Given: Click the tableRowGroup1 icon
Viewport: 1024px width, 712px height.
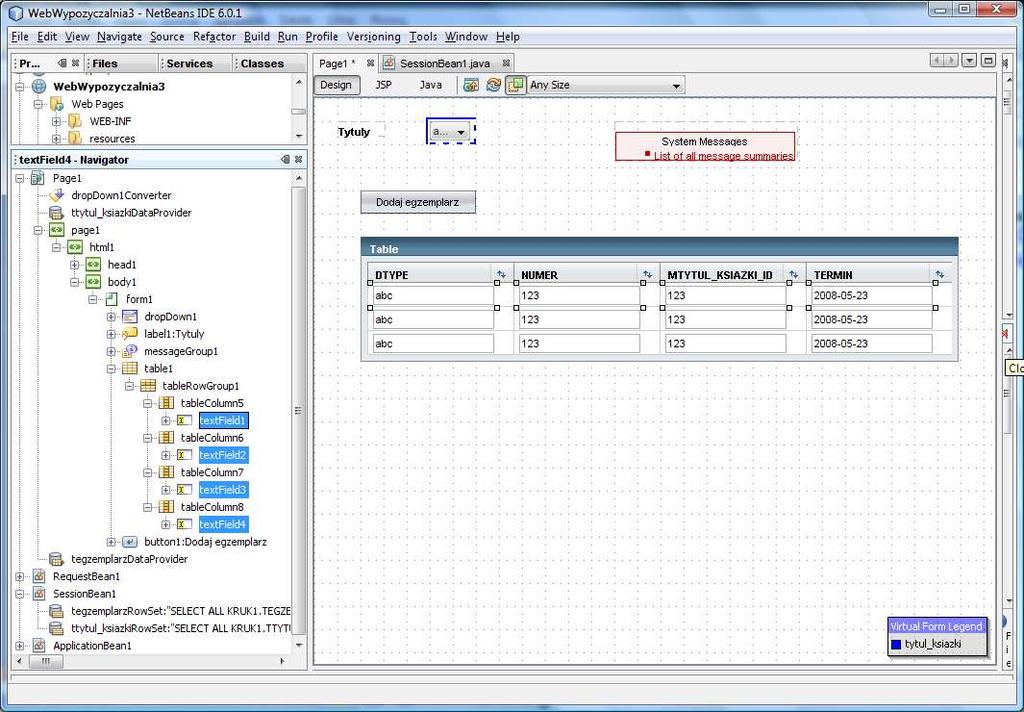Looking at the screenshot, I should (x=148, y=386).
